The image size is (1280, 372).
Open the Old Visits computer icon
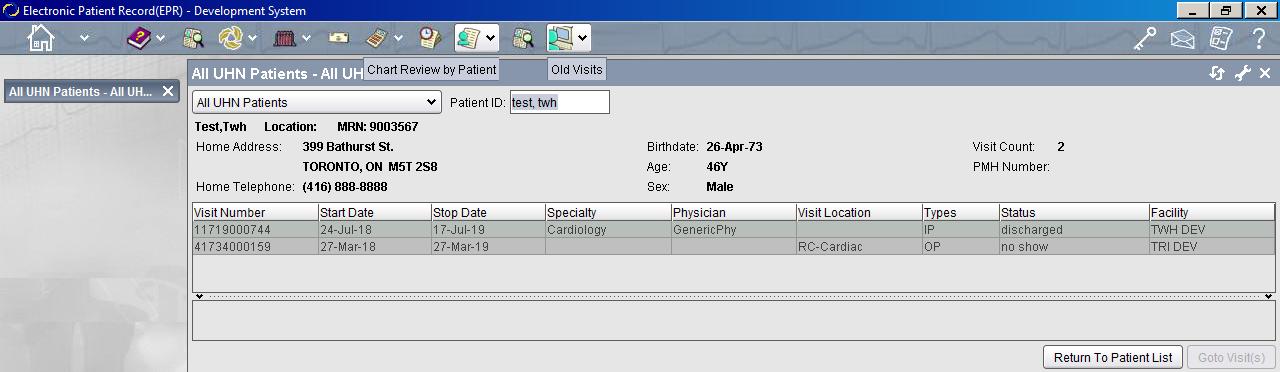pyautogui.click(x=560, y=38)
